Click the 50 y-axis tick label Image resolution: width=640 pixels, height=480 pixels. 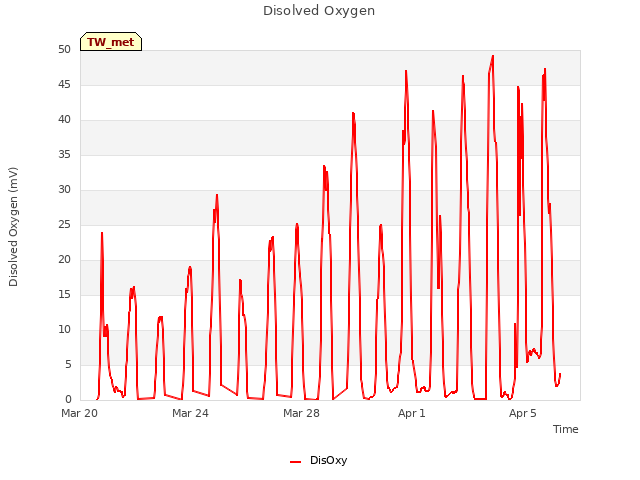click(64, 49)
